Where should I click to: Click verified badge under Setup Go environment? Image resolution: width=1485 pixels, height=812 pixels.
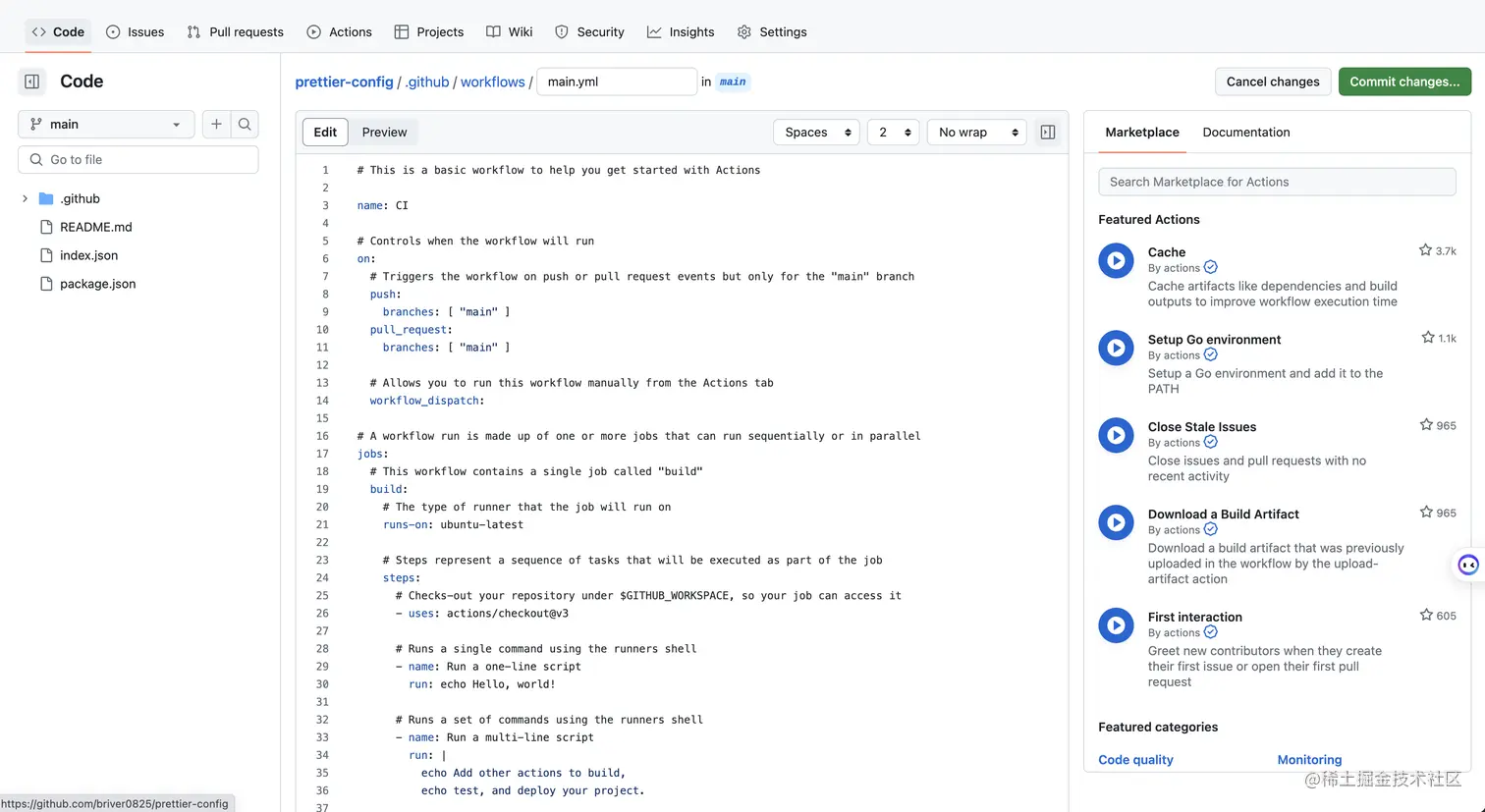click(x=1211, y=355)
